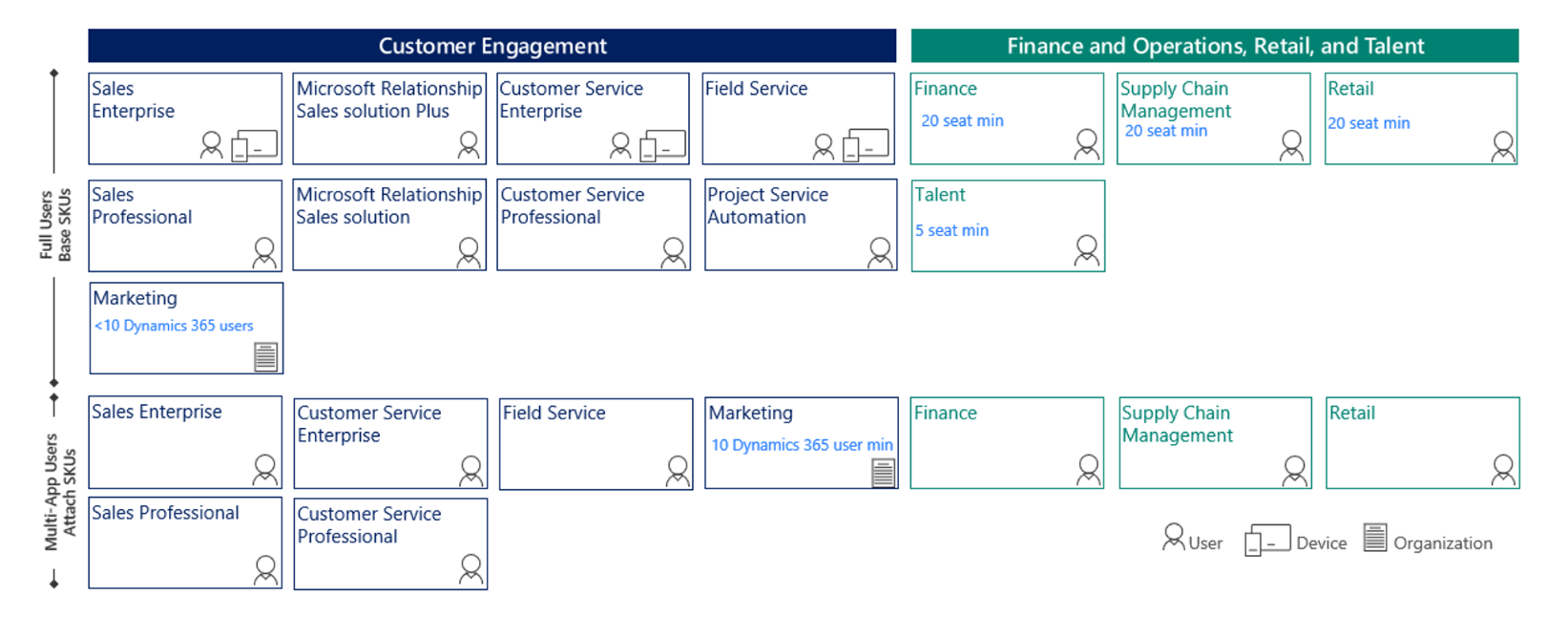Click the "Full Users Base SKUs" side label
The height and width of the screenshot is (617, 1568).
point(55,225)
